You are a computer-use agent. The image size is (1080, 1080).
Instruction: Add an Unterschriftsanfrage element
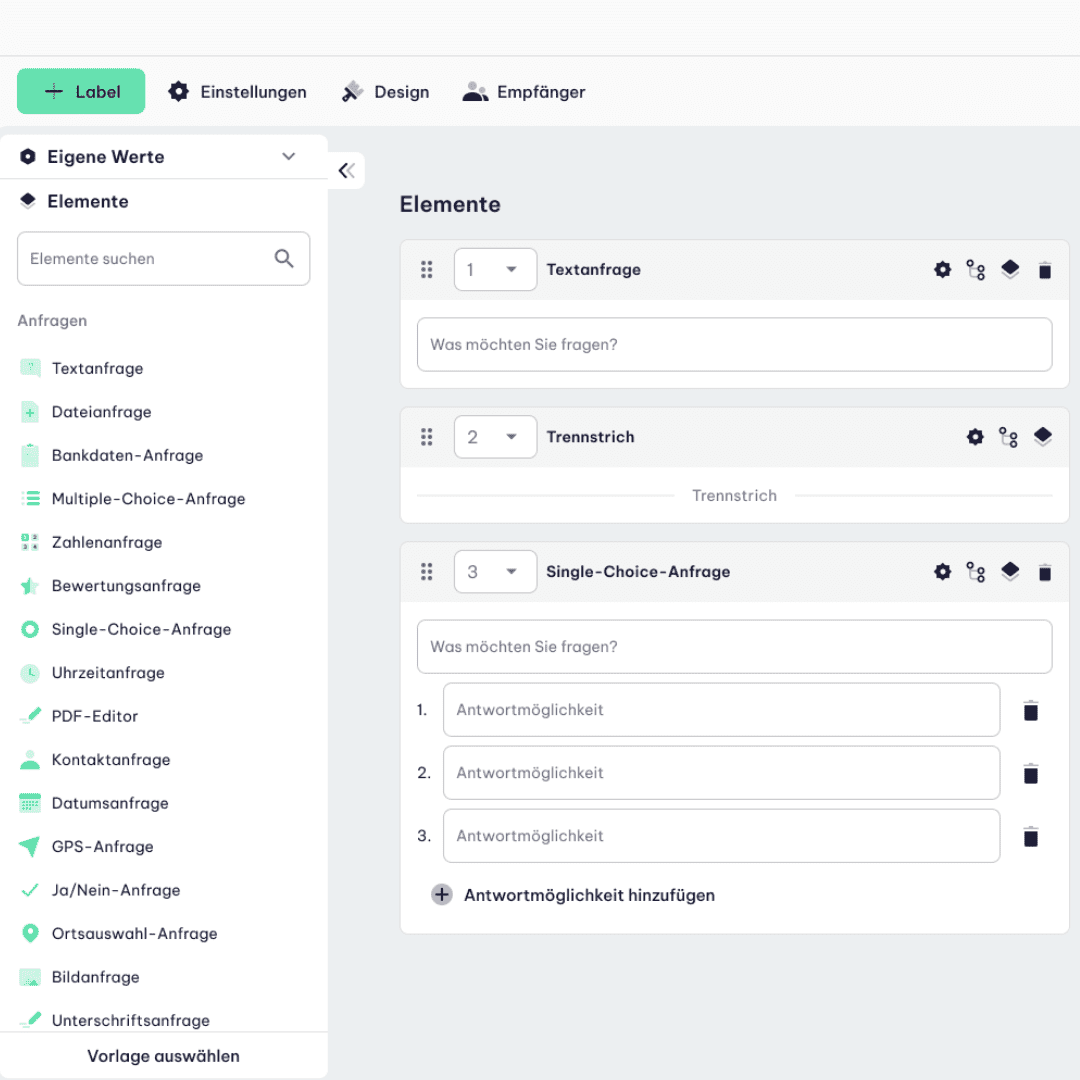tap(115, 1019)
